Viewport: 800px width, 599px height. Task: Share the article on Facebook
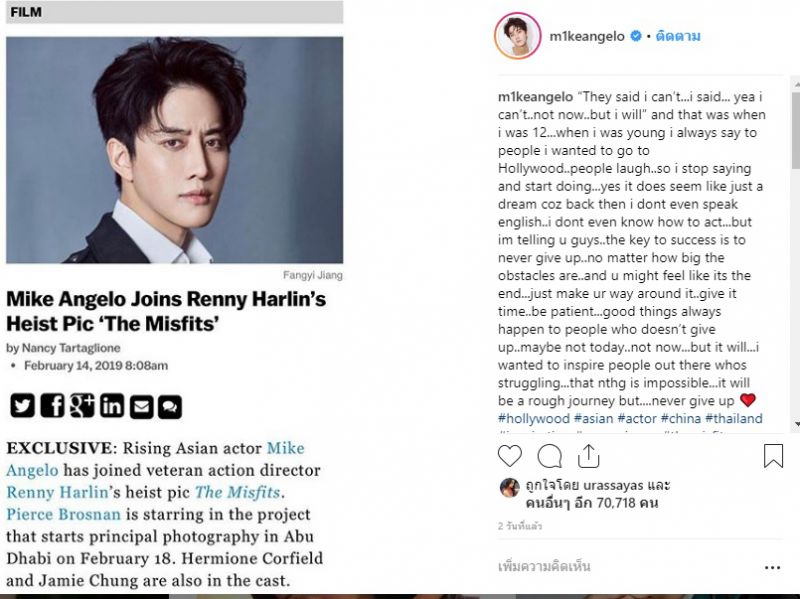coord(53,406)
